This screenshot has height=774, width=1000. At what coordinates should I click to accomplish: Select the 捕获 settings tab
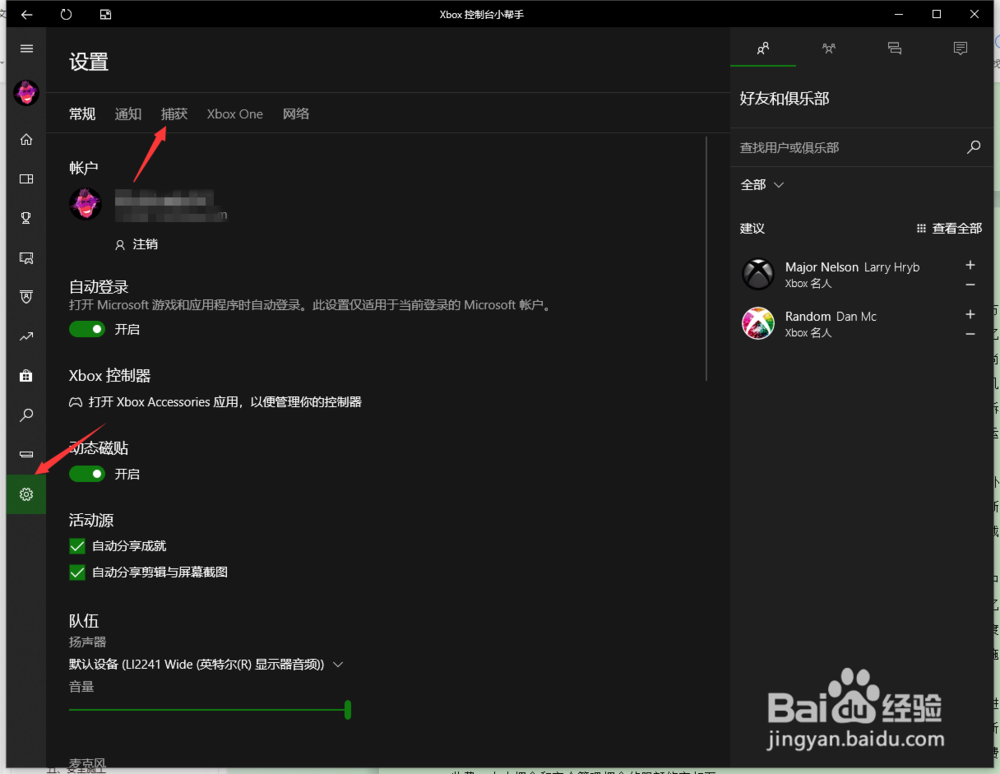pyautogui.click(x=174, y=113)
